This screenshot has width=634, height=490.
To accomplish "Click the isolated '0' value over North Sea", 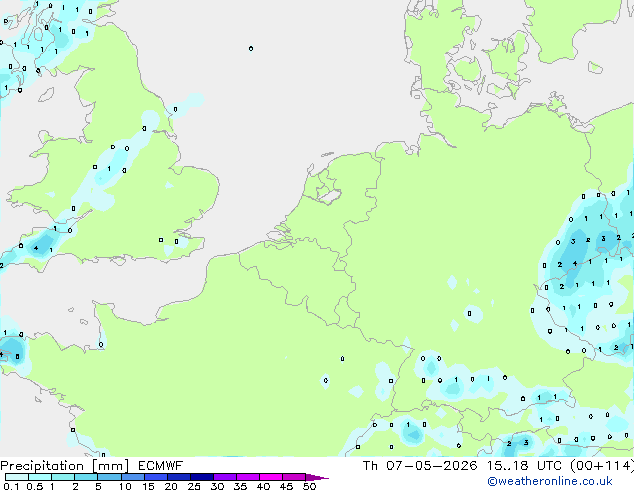I will [251, 49].
